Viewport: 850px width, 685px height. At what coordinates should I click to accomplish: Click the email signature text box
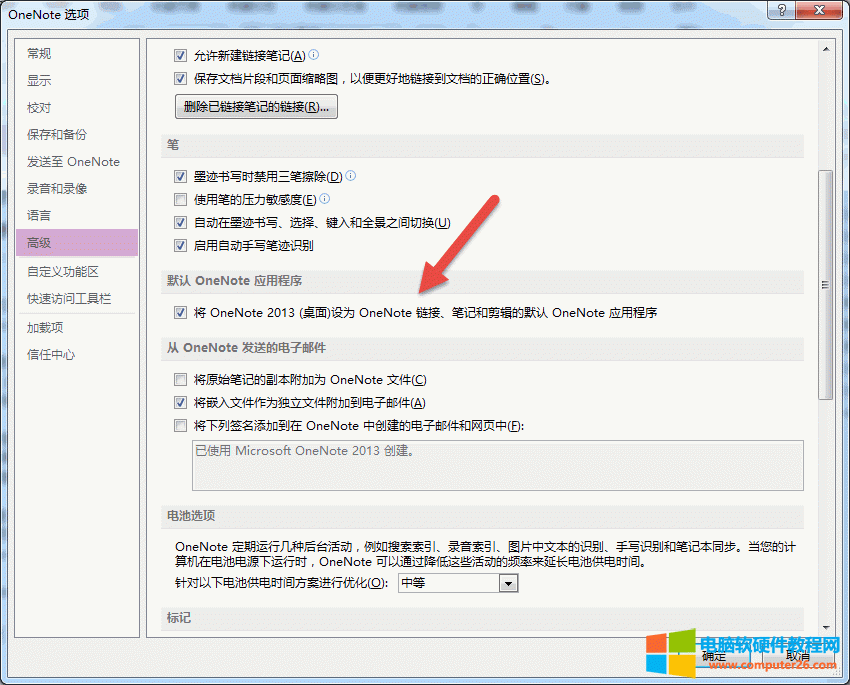[x=497, y=466]
